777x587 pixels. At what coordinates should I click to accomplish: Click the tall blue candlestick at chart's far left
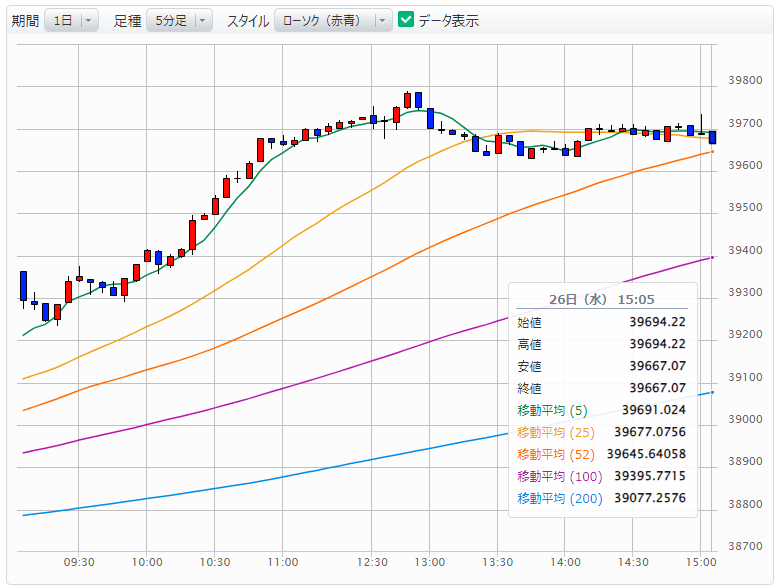click(x=23, y=285)
